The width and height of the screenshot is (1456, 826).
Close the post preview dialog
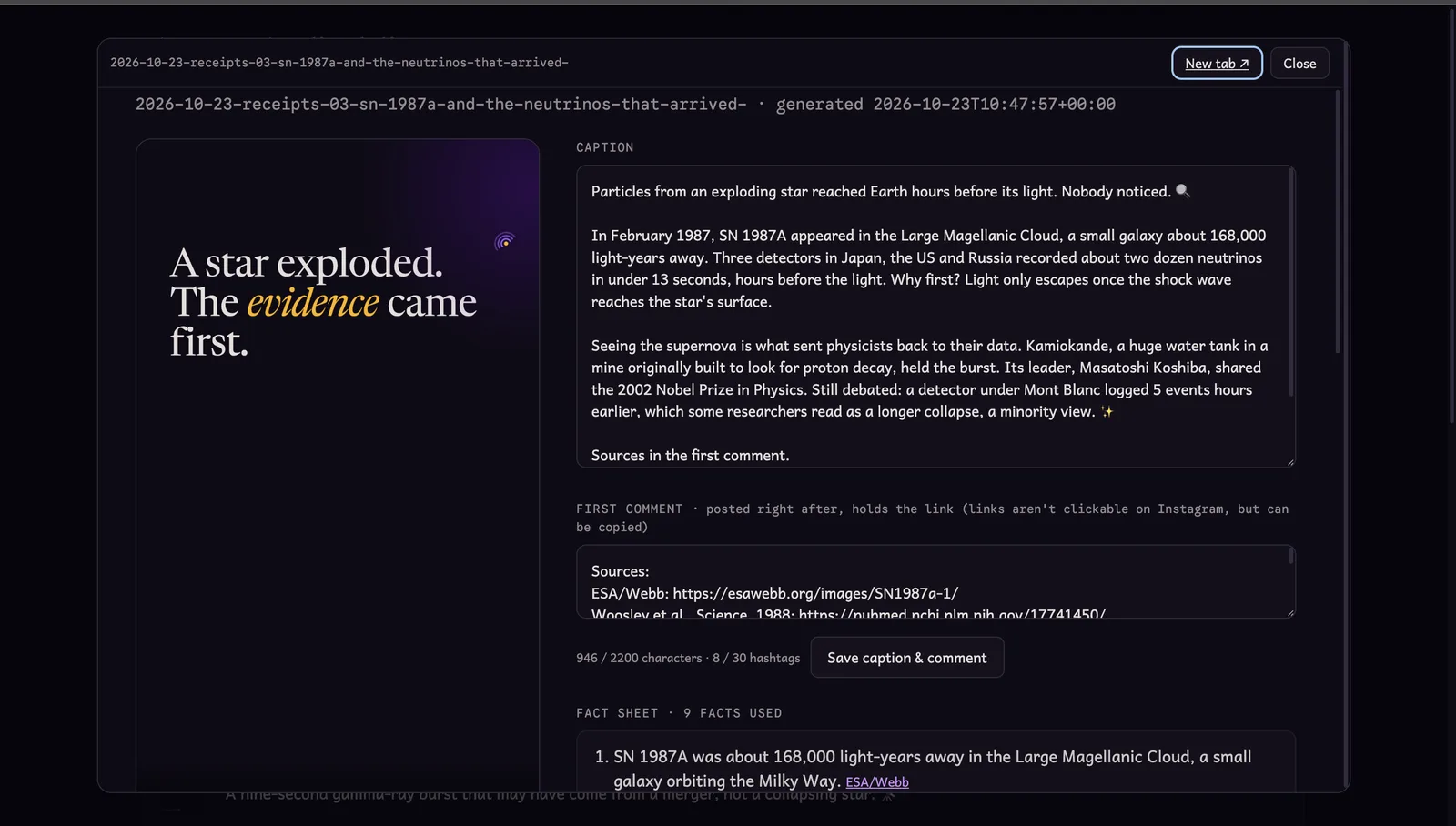click(x=1299, y=63)
